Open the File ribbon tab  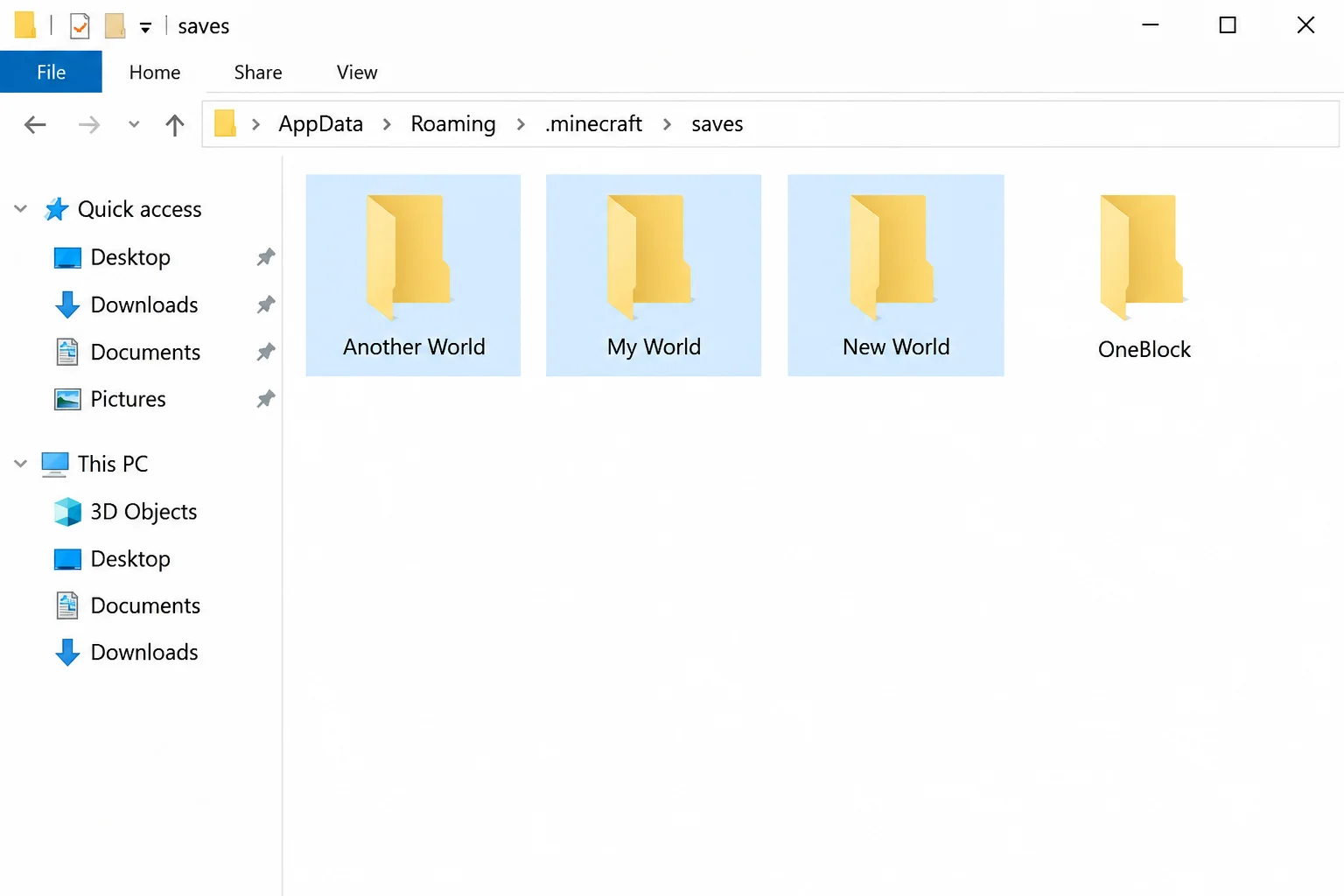[x=51, y=72]
